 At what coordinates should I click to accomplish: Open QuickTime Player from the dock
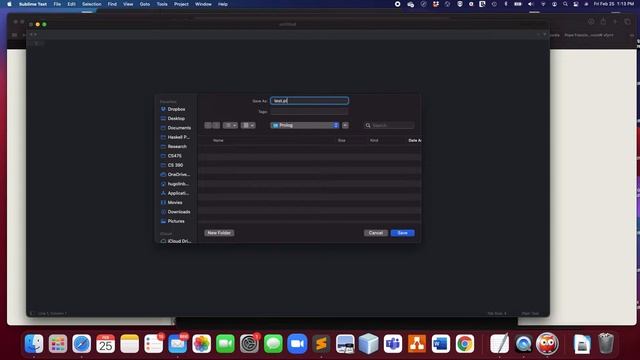523,344
